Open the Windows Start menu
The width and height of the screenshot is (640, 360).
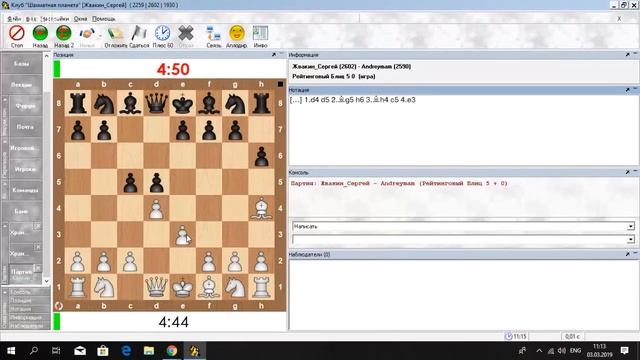pyautogui.click(x=11, y=351)
